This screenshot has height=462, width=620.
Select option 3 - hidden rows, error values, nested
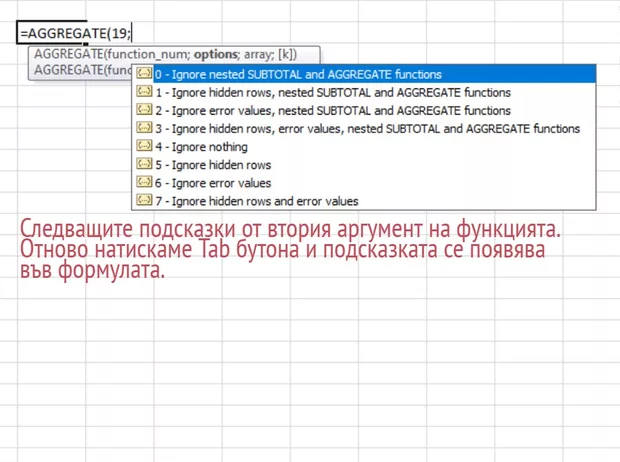364,129
